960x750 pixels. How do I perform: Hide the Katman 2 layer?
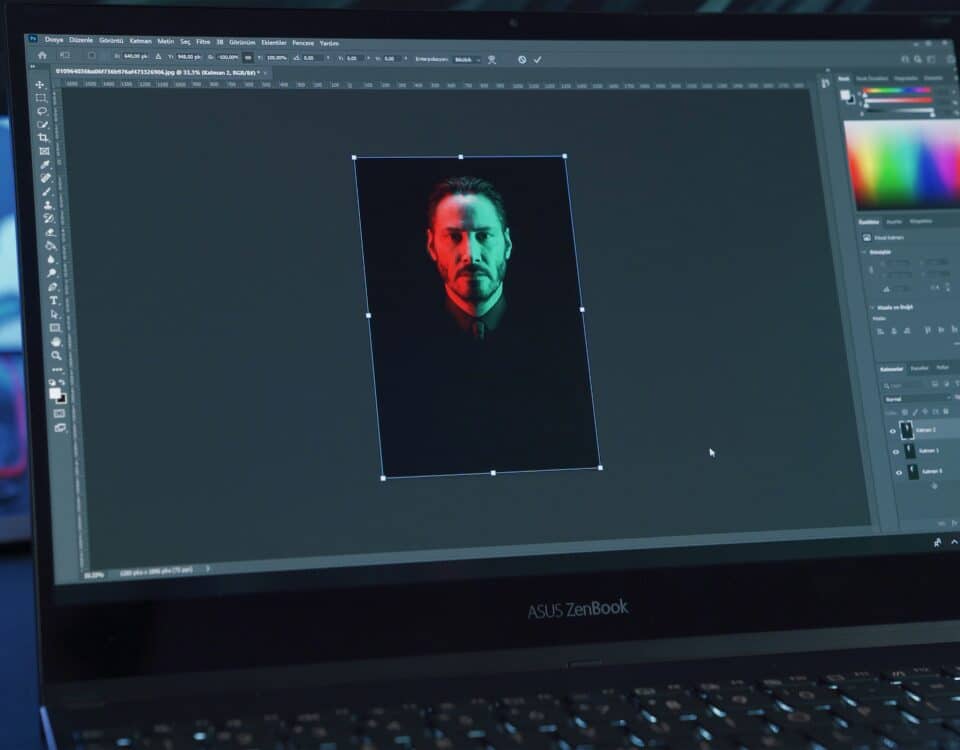click(x=894, y=430)
